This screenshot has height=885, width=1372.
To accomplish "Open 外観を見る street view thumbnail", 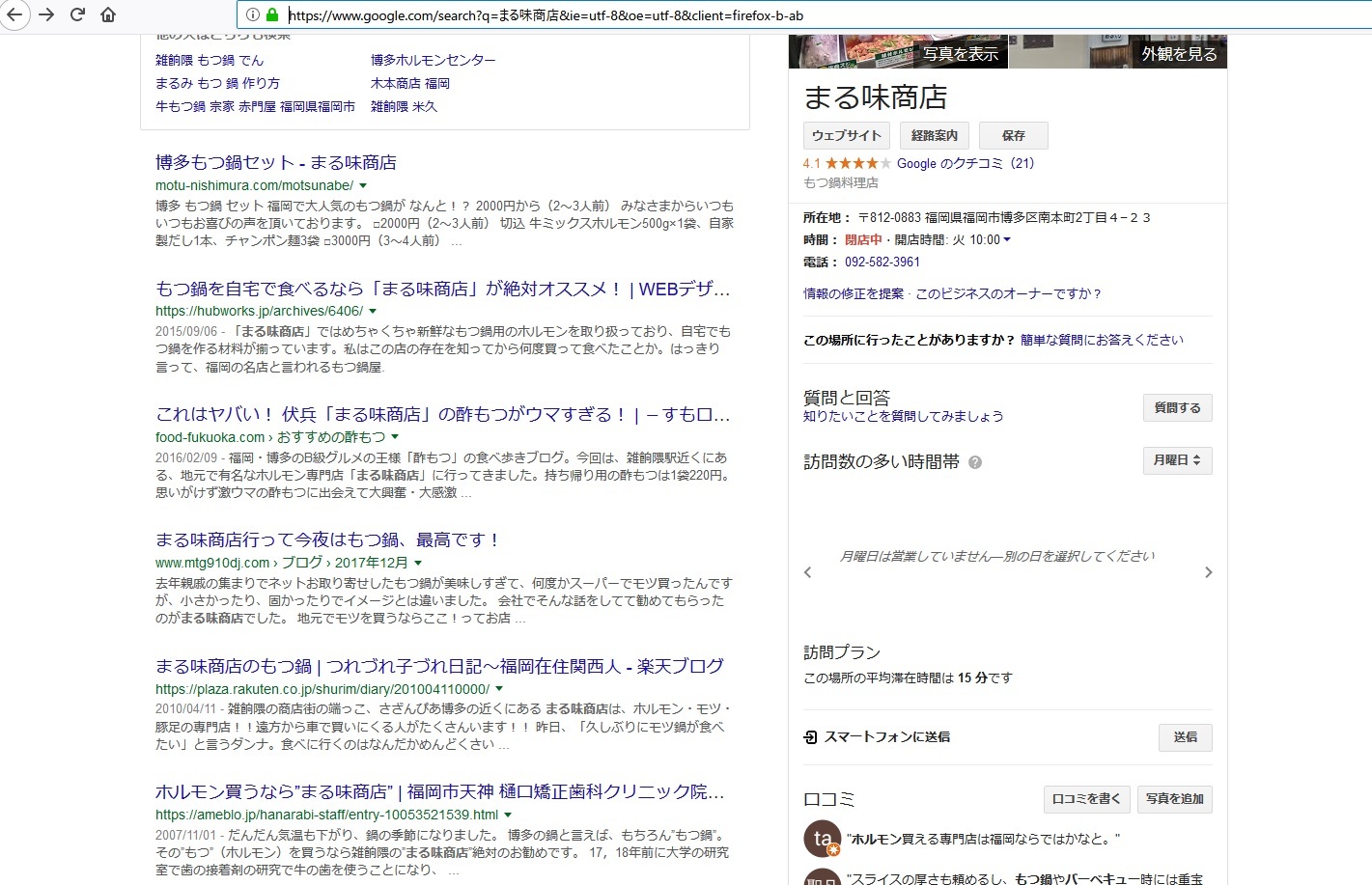I will coord(1118,51).
